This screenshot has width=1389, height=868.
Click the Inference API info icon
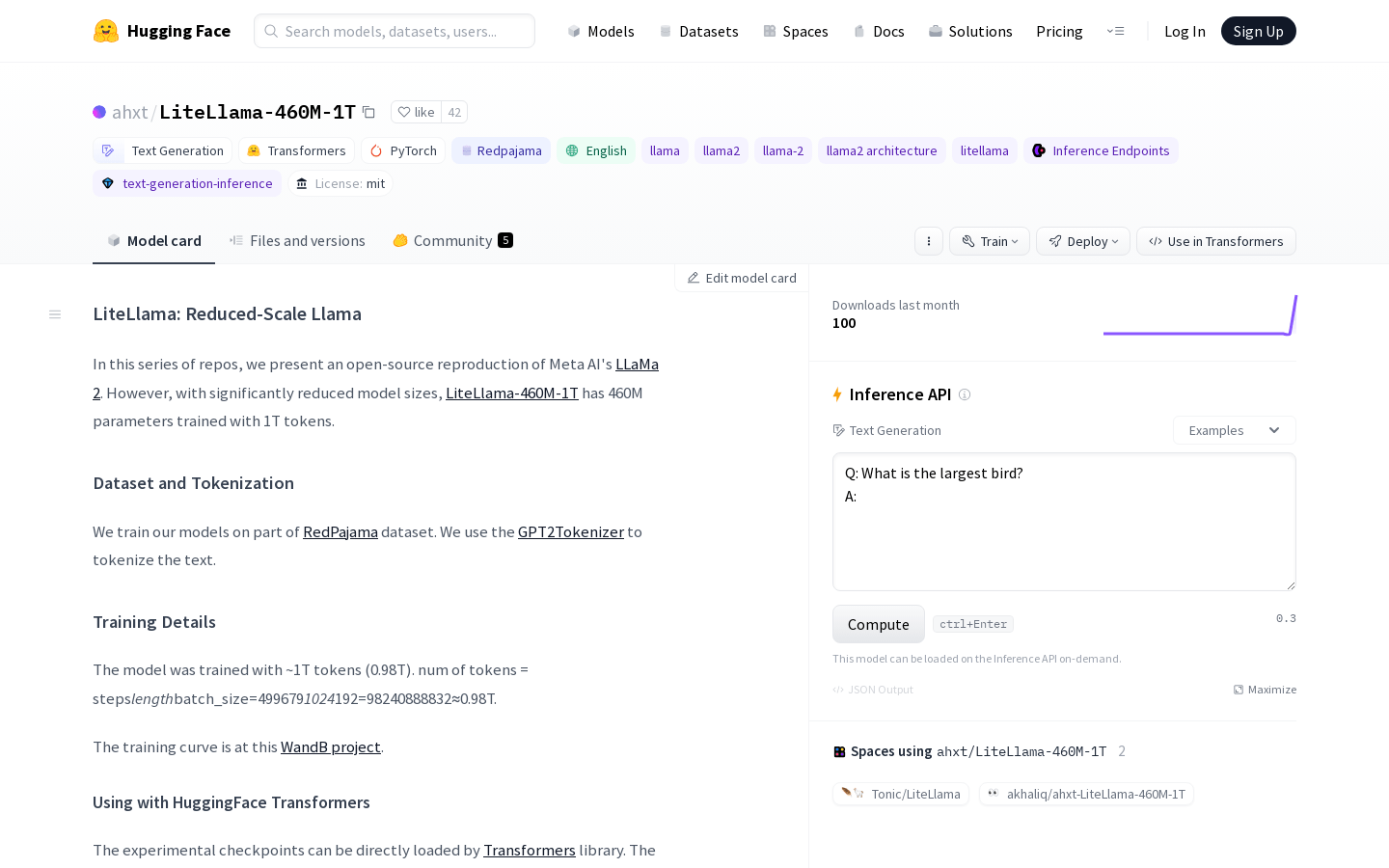pyautogui.click(x=965, y=394)
